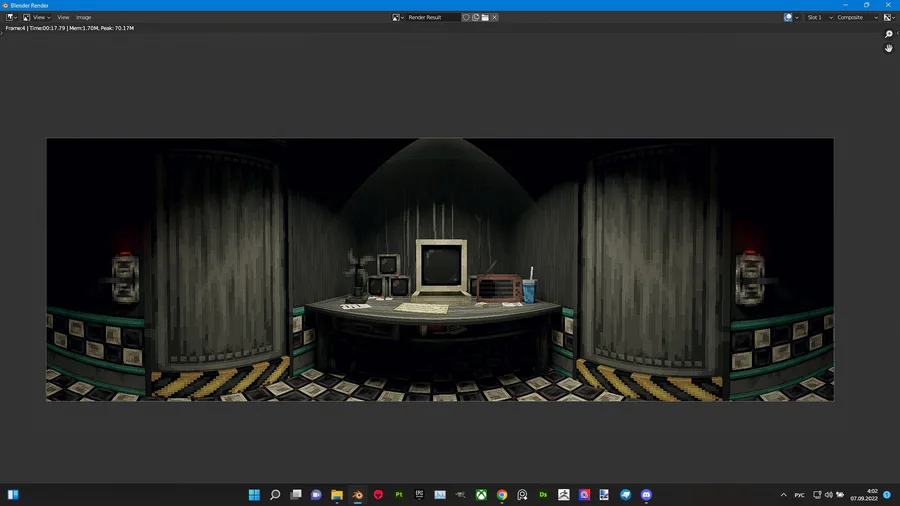Open taskbar Search
Image resolution: width=900 pixels, height=506 pixels.
[x=275, y=495]
